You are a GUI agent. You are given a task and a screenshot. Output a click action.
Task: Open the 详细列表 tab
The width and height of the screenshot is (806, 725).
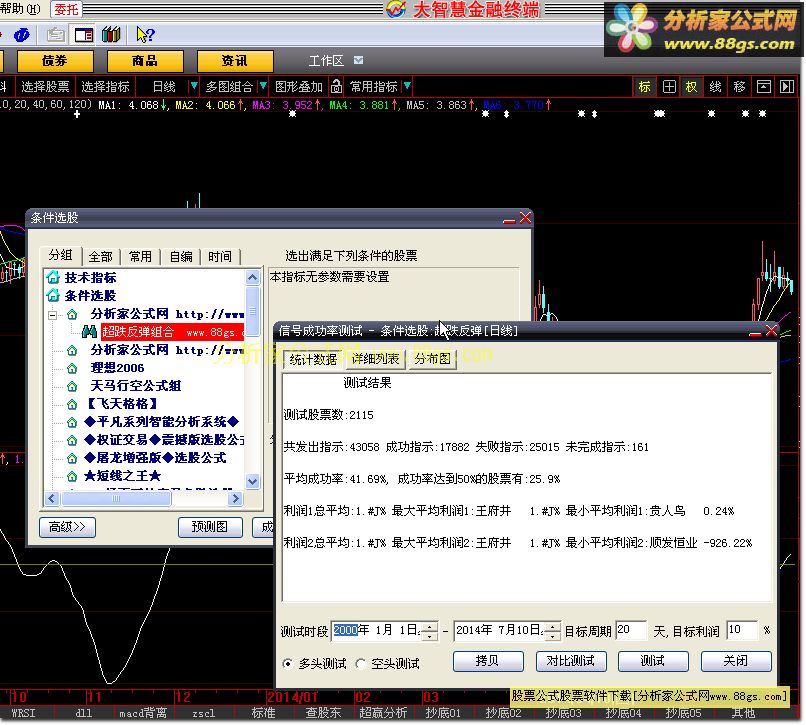(x=375, y=359)
